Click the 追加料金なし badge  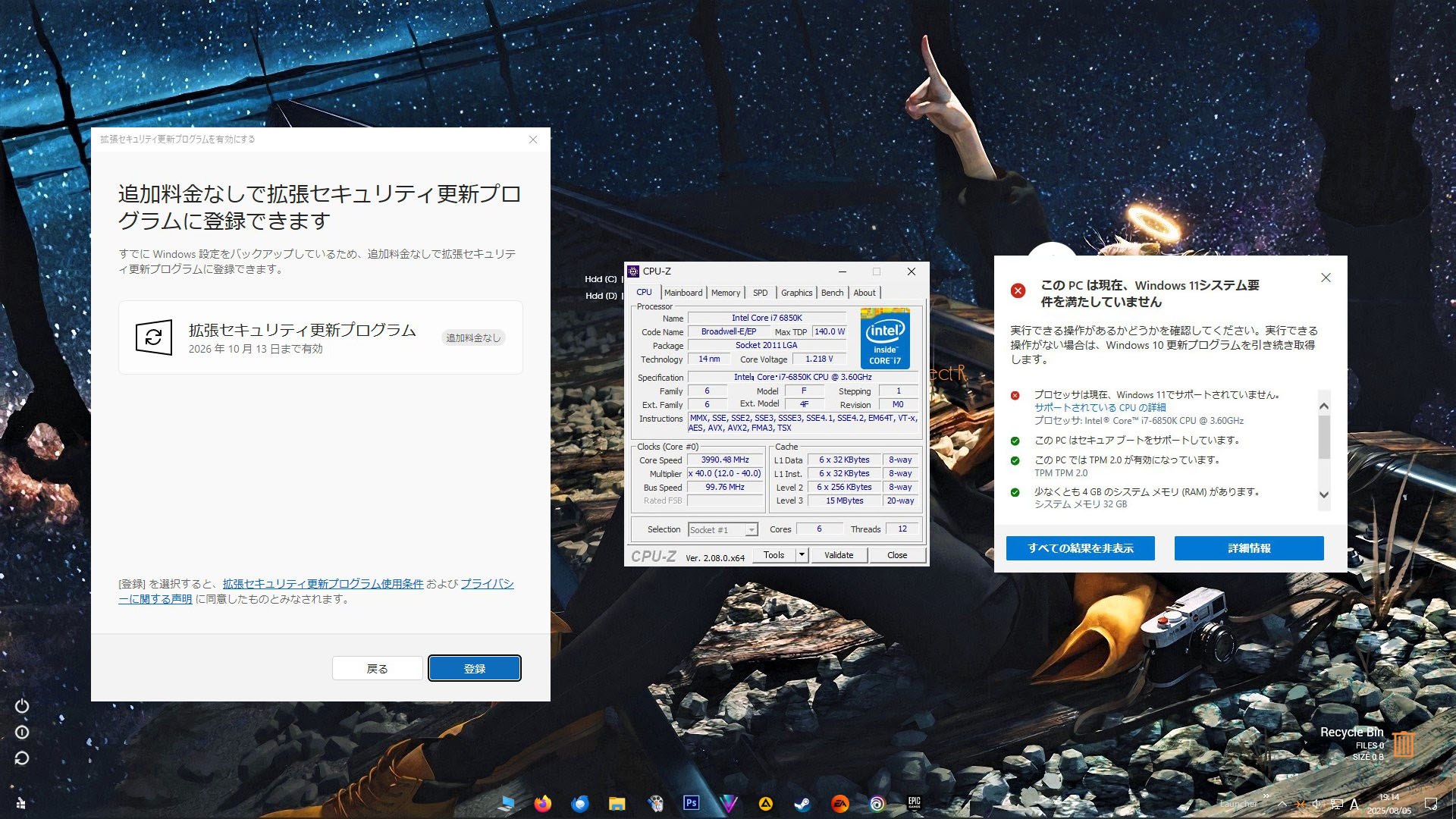[x=473, y=338]
